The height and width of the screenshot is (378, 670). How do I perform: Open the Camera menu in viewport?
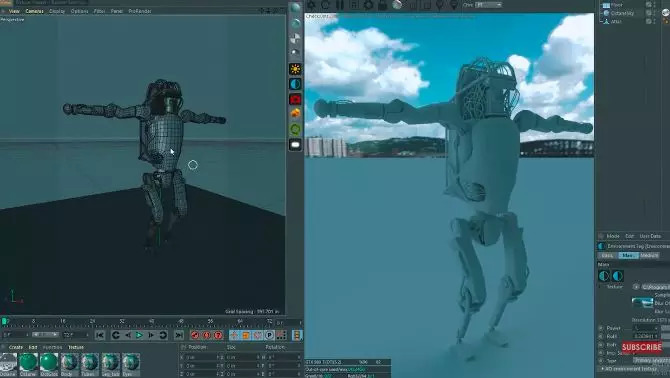click(x=34, y=11)
